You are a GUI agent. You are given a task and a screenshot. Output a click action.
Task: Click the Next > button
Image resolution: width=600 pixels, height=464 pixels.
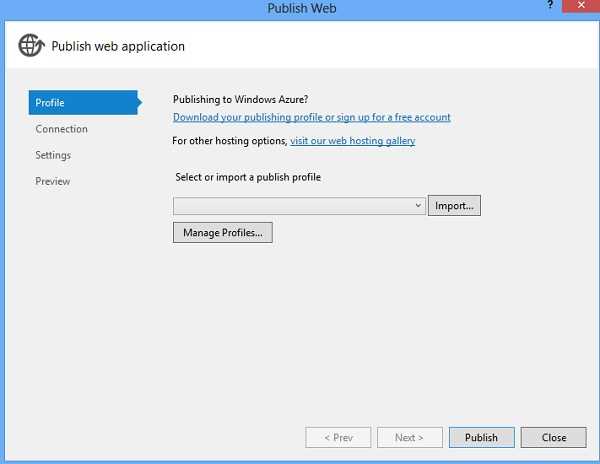pyautogui.click(x=409, y=437)
